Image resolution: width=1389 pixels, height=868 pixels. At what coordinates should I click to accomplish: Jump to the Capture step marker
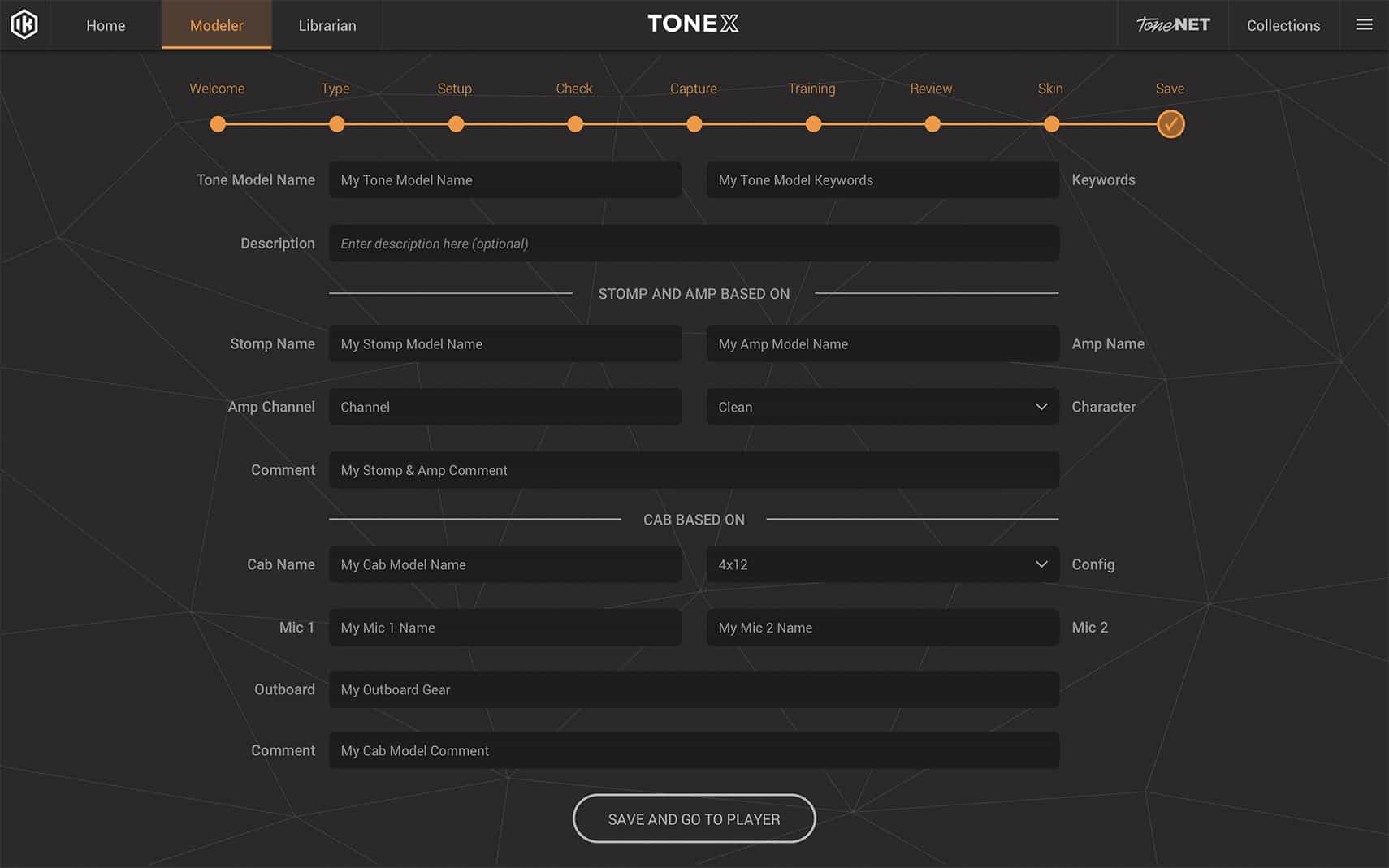tap(694, 124)
